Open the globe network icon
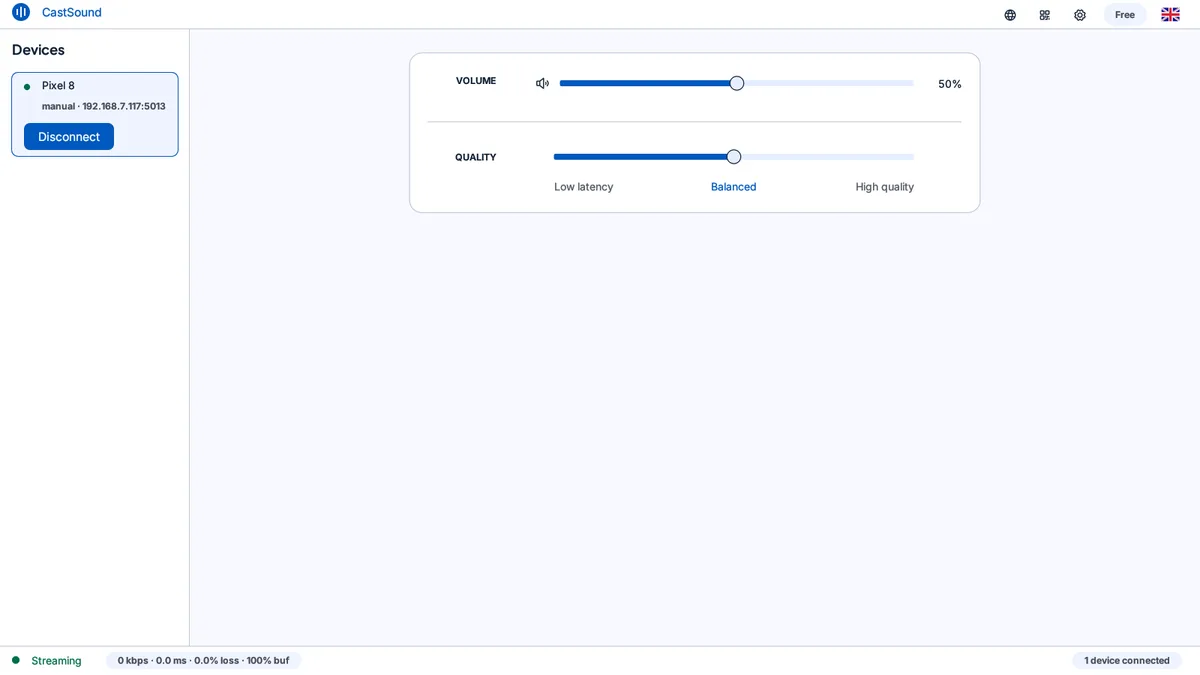This screenshot has height=675, width=1200. [x=1010, y=15]
